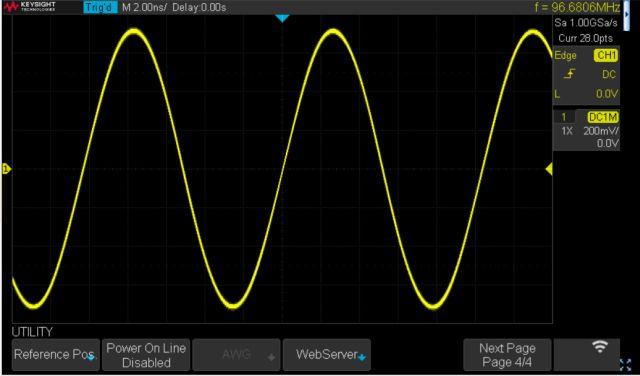Select the Delay 0.00s readout
Viewport: 640px width, 376px height.
click(x=199, y=7)
